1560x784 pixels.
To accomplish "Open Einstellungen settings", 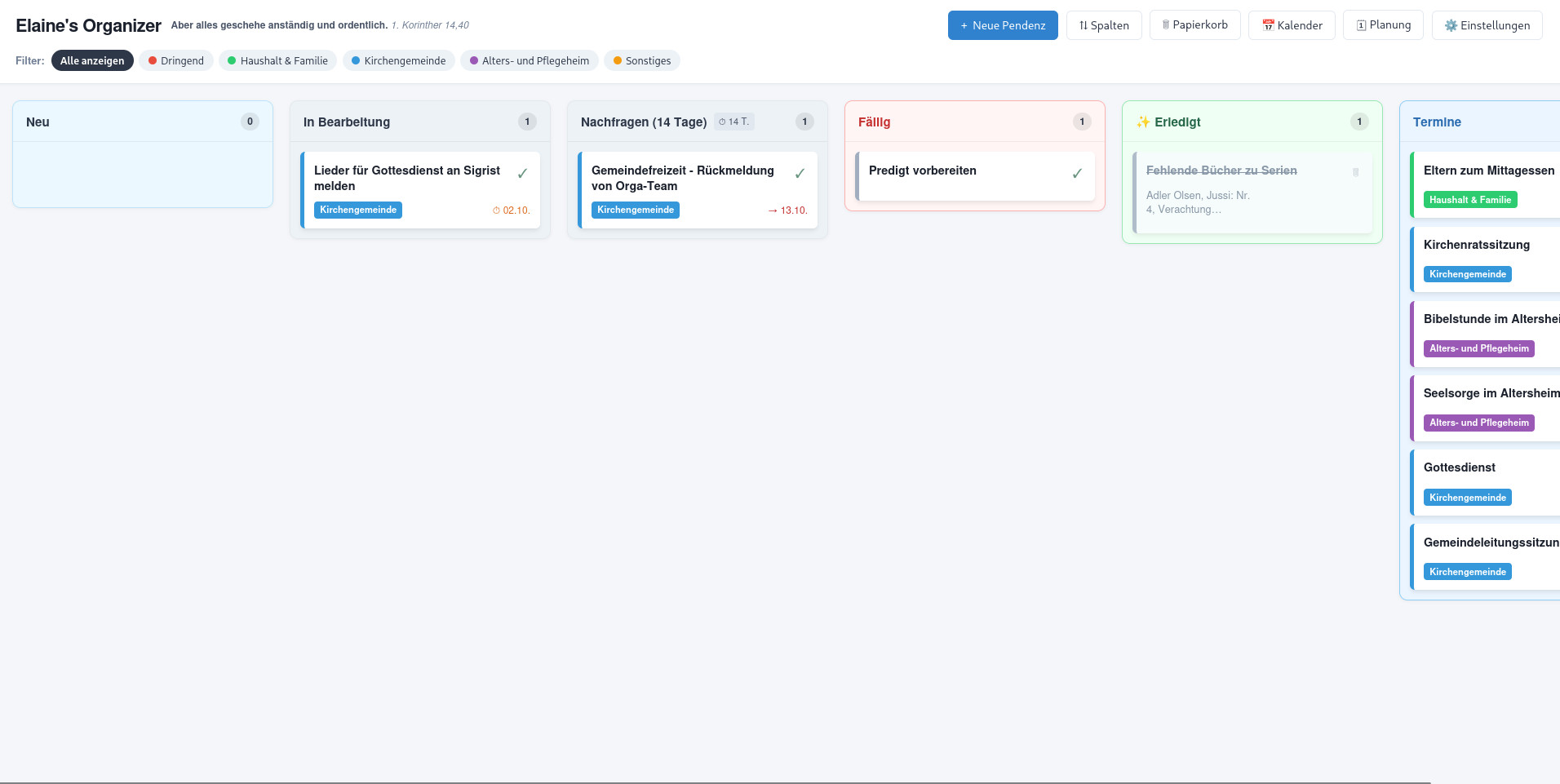I will 1487,25.
